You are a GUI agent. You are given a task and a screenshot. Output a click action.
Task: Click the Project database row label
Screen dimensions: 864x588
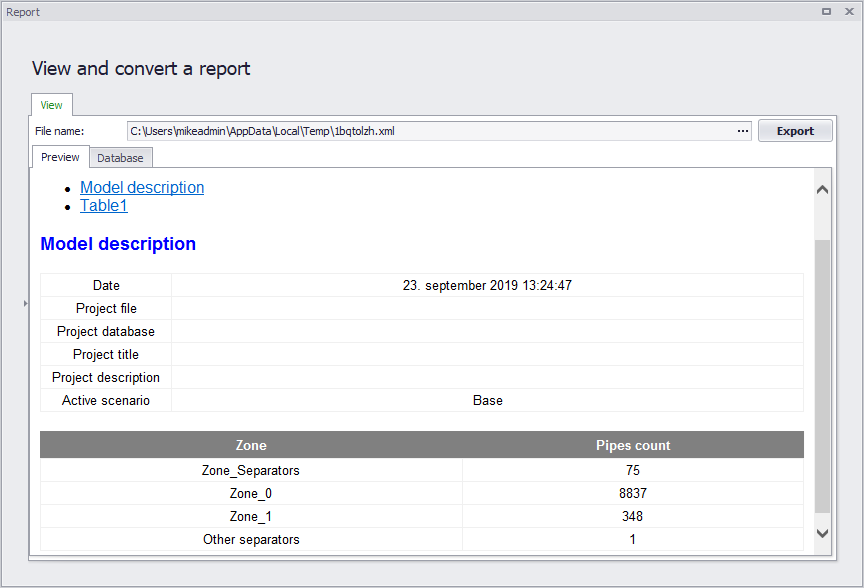pyautogui.click(x=106, y=332)
